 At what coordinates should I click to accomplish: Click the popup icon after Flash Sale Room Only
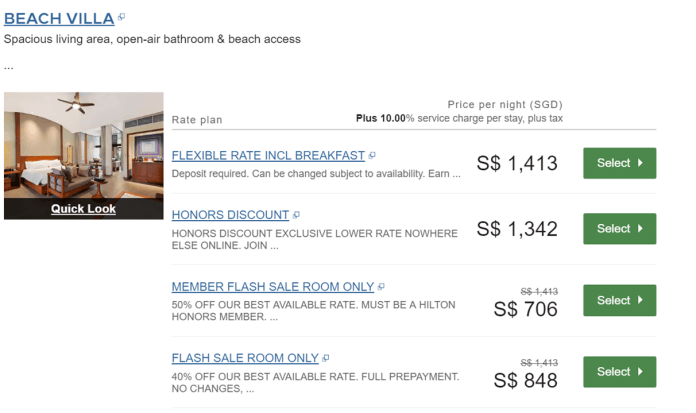326,358
